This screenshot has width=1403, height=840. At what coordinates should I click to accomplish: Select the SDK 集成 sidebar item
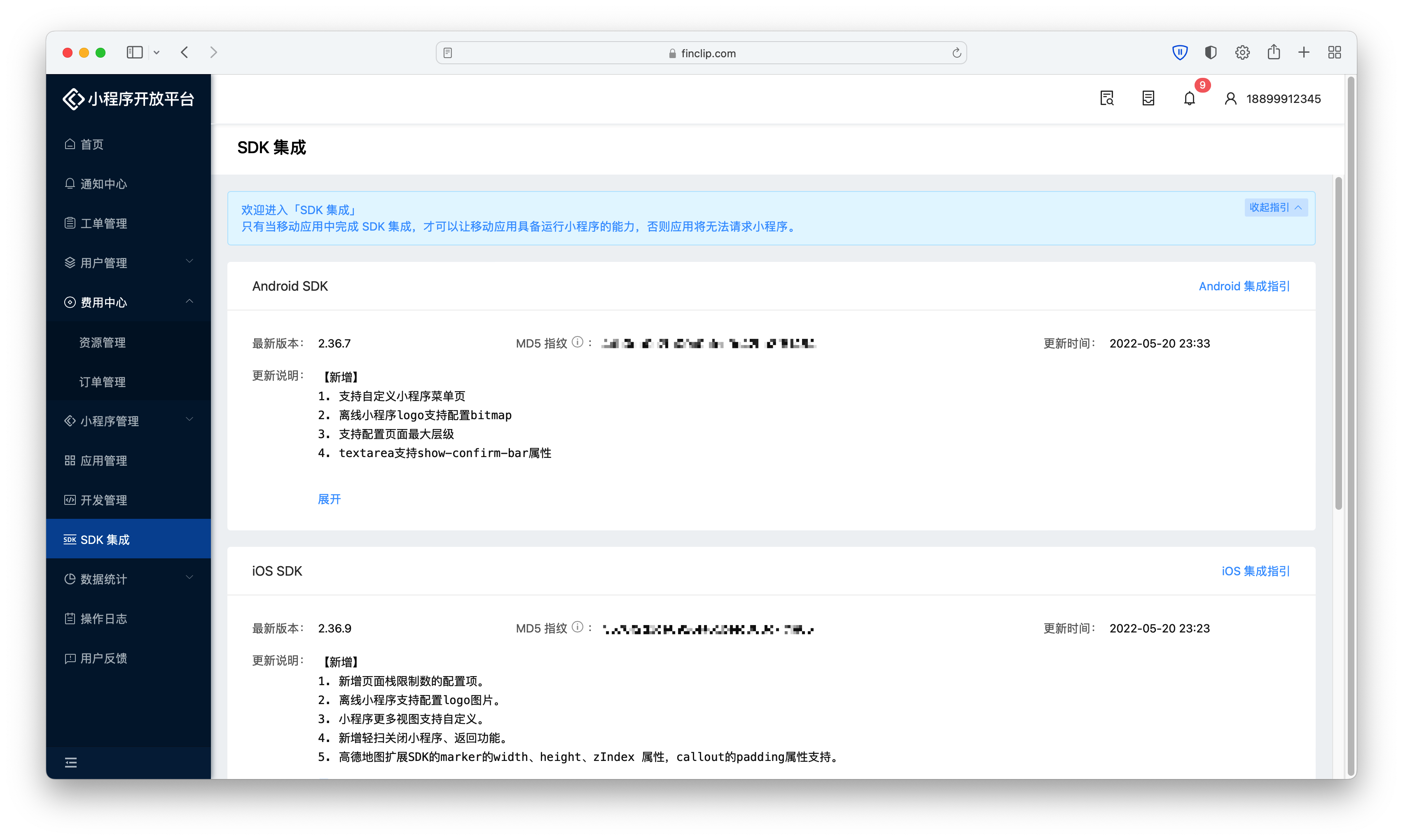(129, 539)
